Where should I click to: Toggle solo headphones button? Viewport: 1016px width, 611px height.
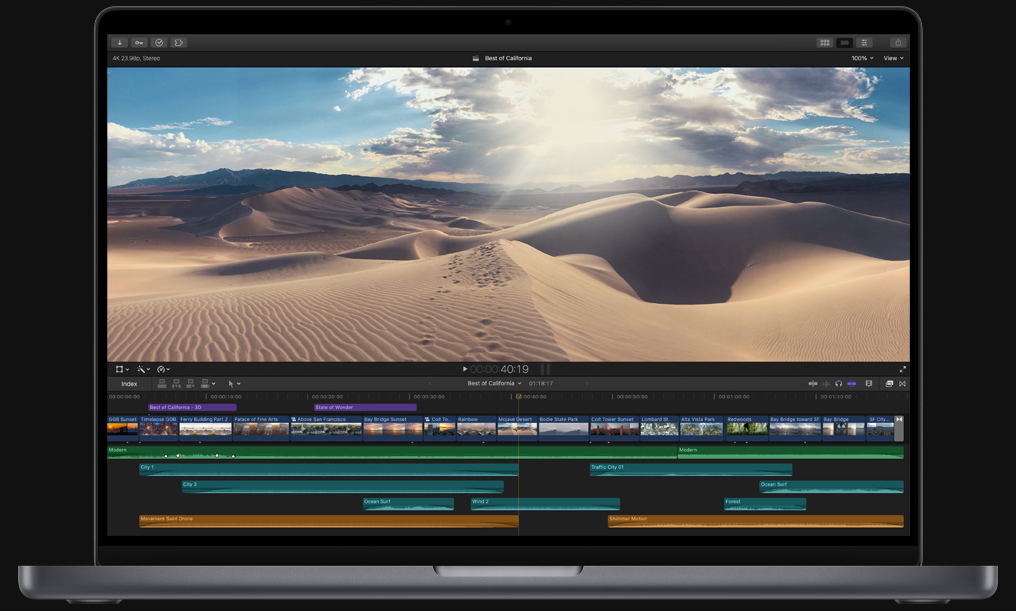838,384
